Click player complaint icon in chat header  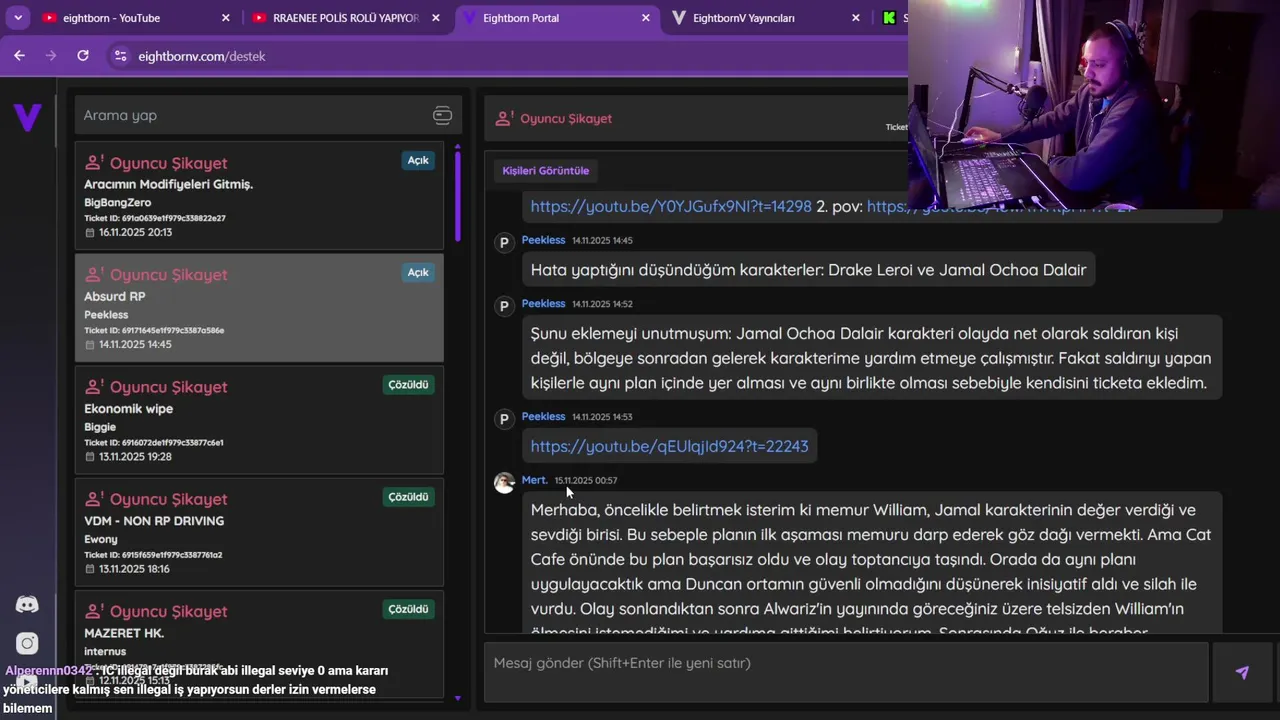pos(504,119)
